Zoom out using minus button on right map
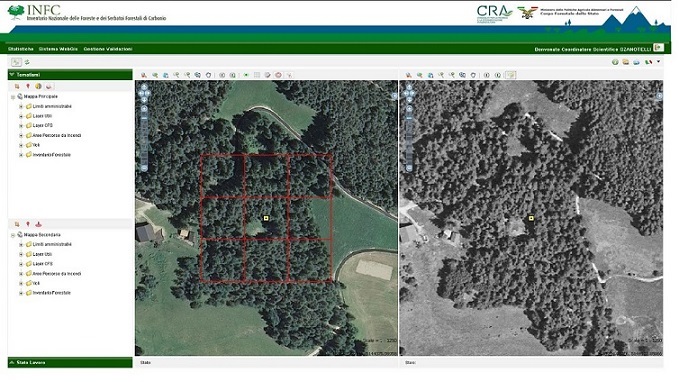Screen dimensions: 679x382 [x=409, y=168]
